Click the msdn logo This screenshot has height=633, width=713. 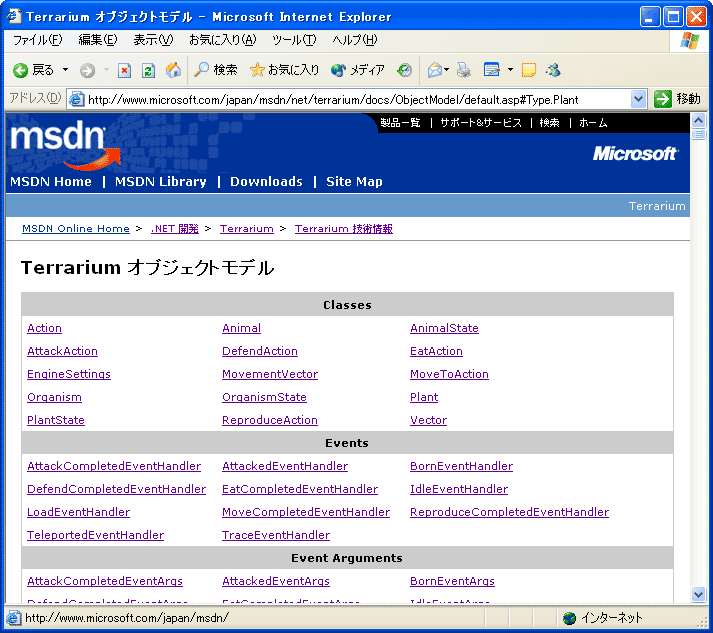(x=64, y=144)
